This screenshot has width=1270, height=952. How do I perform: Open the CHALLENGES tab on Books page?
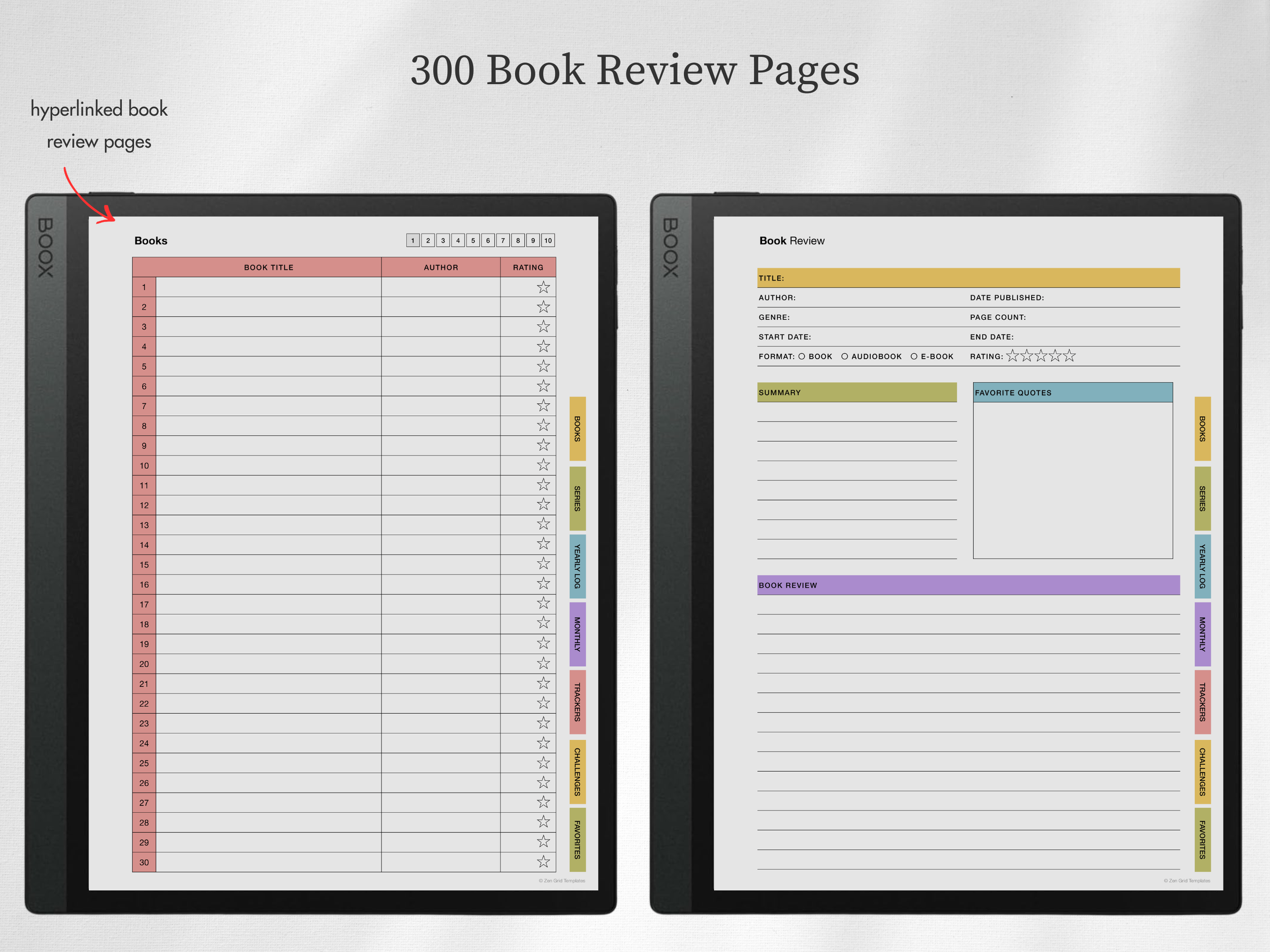click(x=578, y=772)
